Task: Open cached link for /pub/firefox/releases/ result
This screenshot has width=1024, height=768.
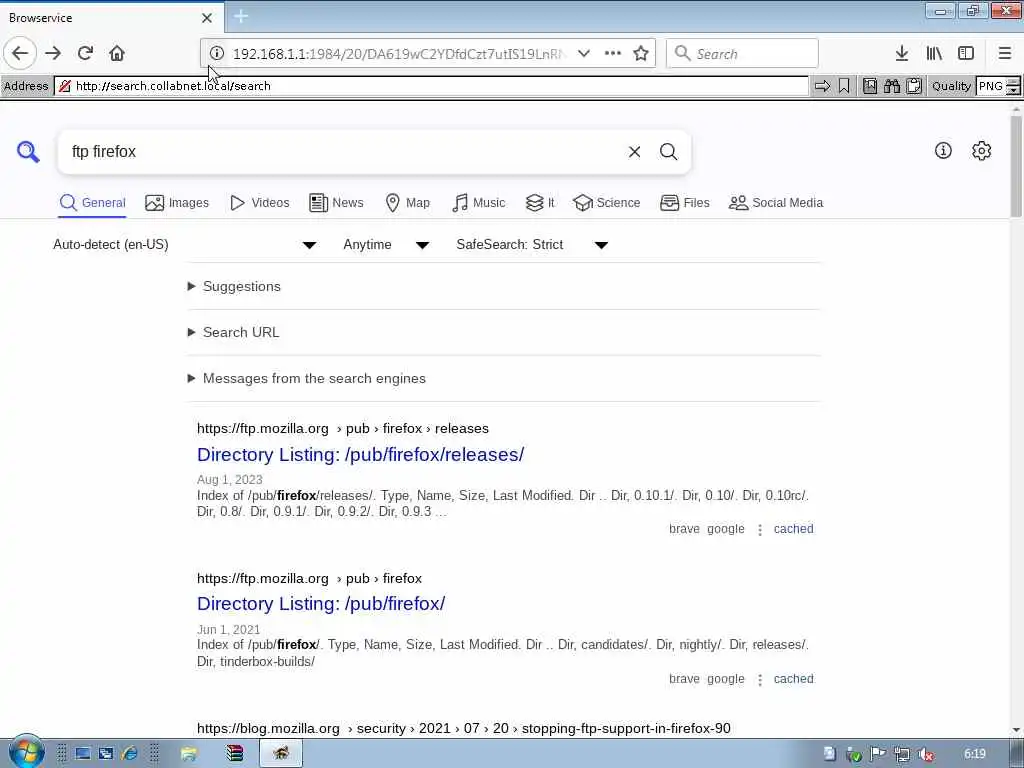Action: [x=793, y=529]
